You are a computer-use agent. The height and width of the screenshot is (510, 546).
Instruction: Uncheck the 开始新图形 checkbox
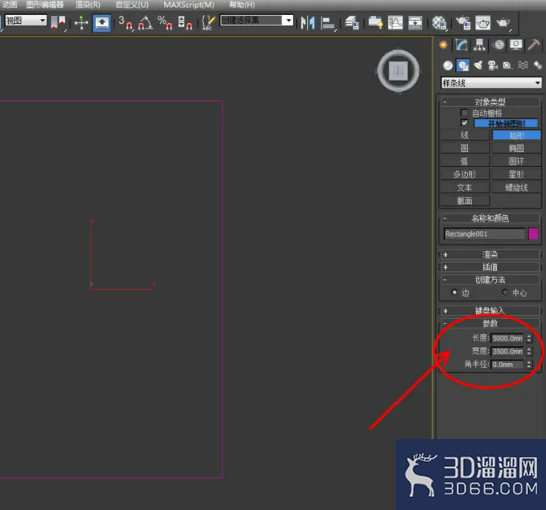point(464,123)
